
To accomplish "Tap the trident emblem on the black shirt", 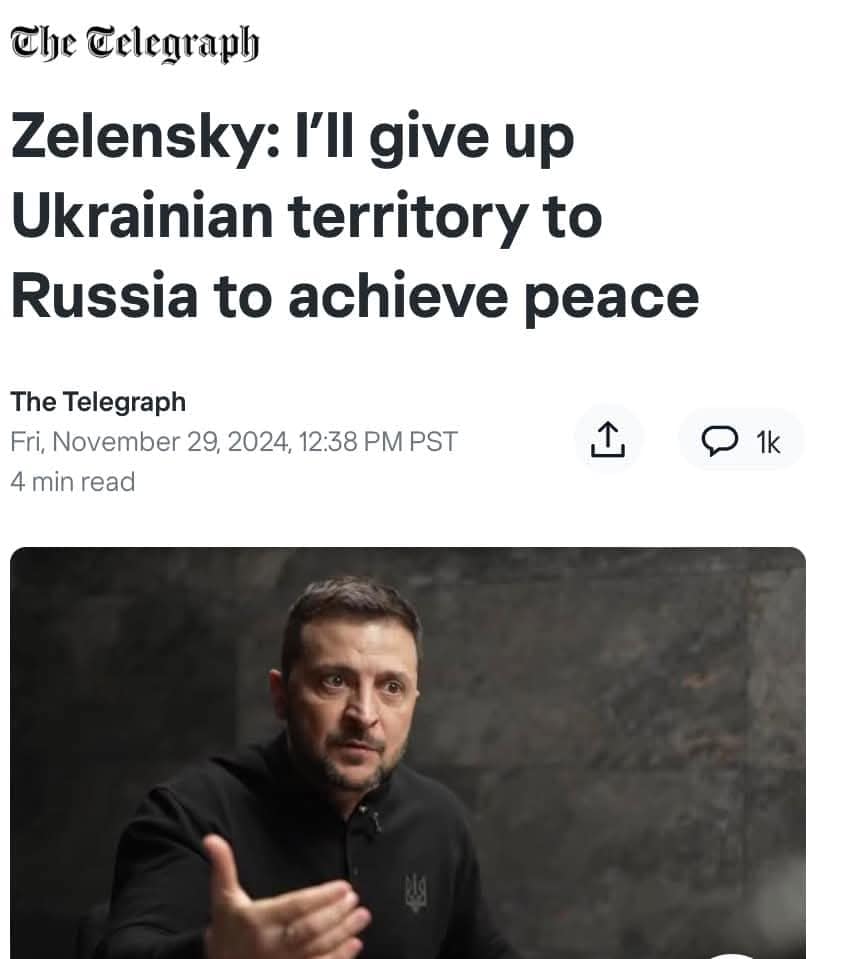I will [415, 890].
